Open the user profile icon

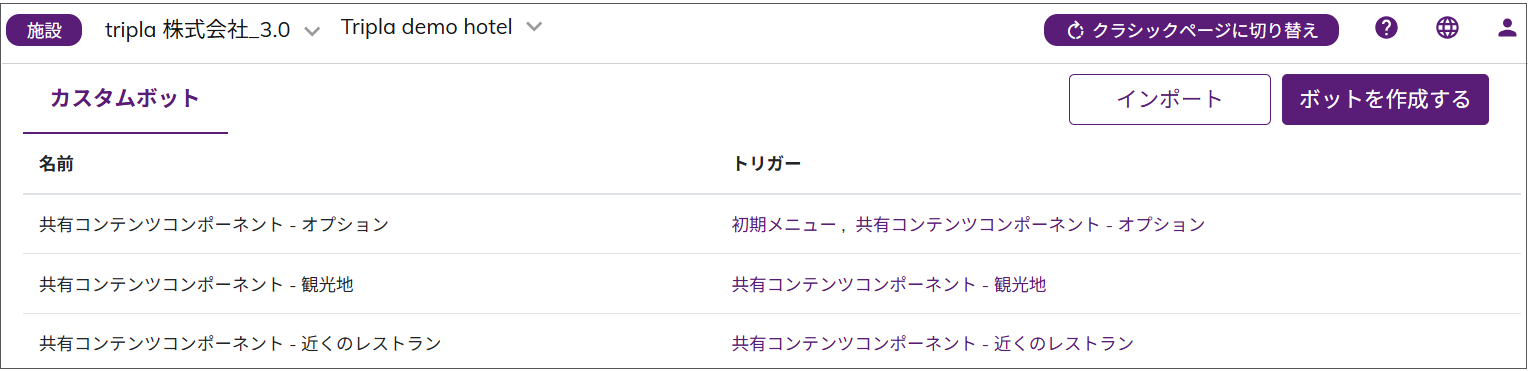(x=1507, y=28)
